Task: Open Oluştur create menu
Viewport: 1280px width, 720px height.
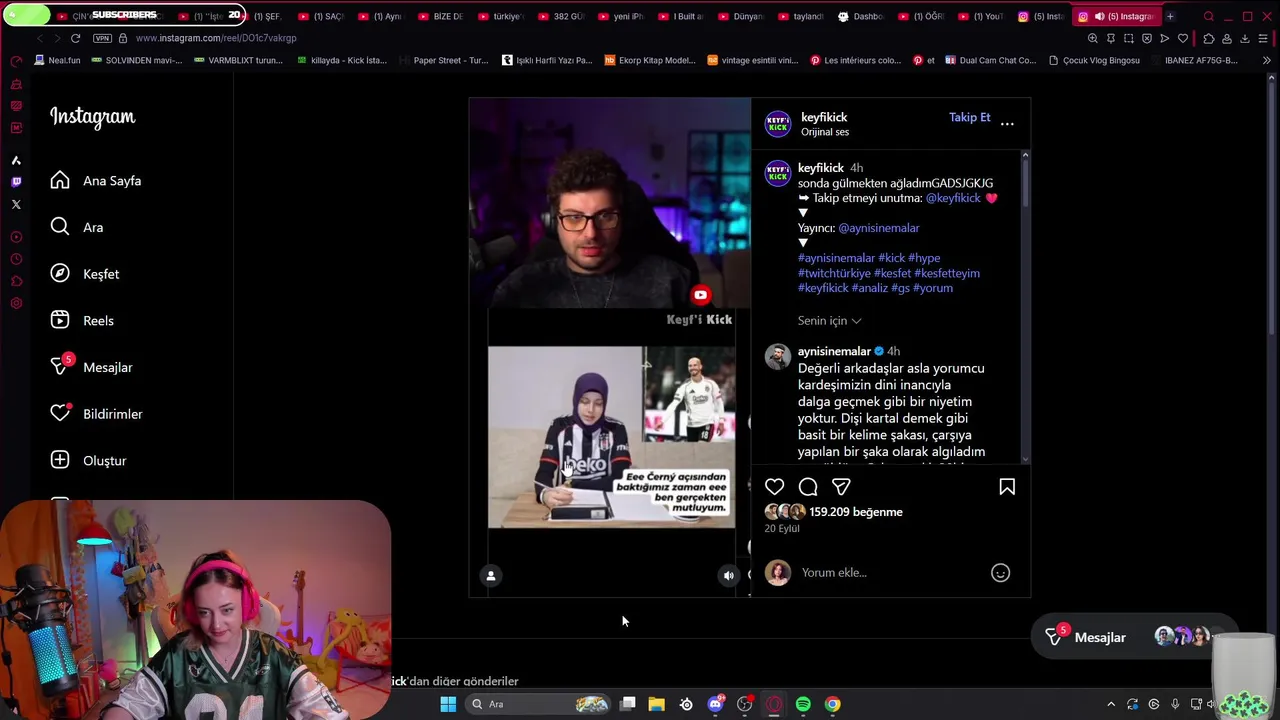Action: (x=89, y=461)
